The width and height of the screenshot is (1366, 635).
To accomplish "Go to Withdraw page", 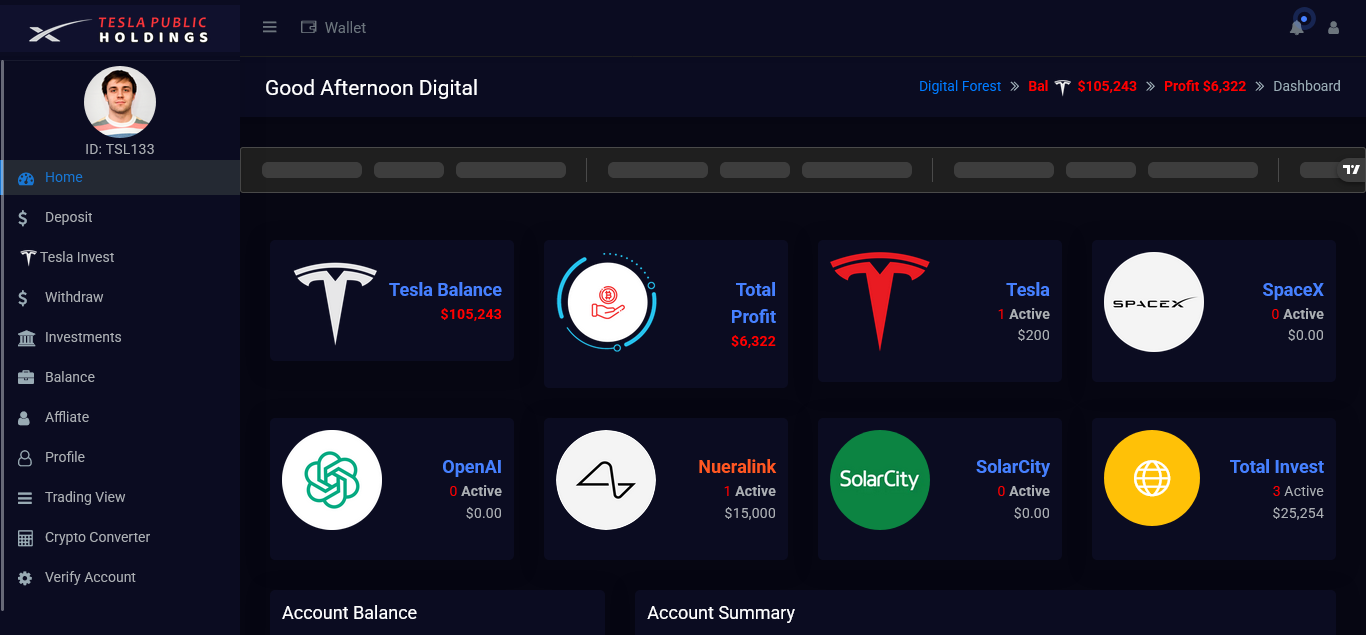I will pyautogui.click(x=74, y=297).
